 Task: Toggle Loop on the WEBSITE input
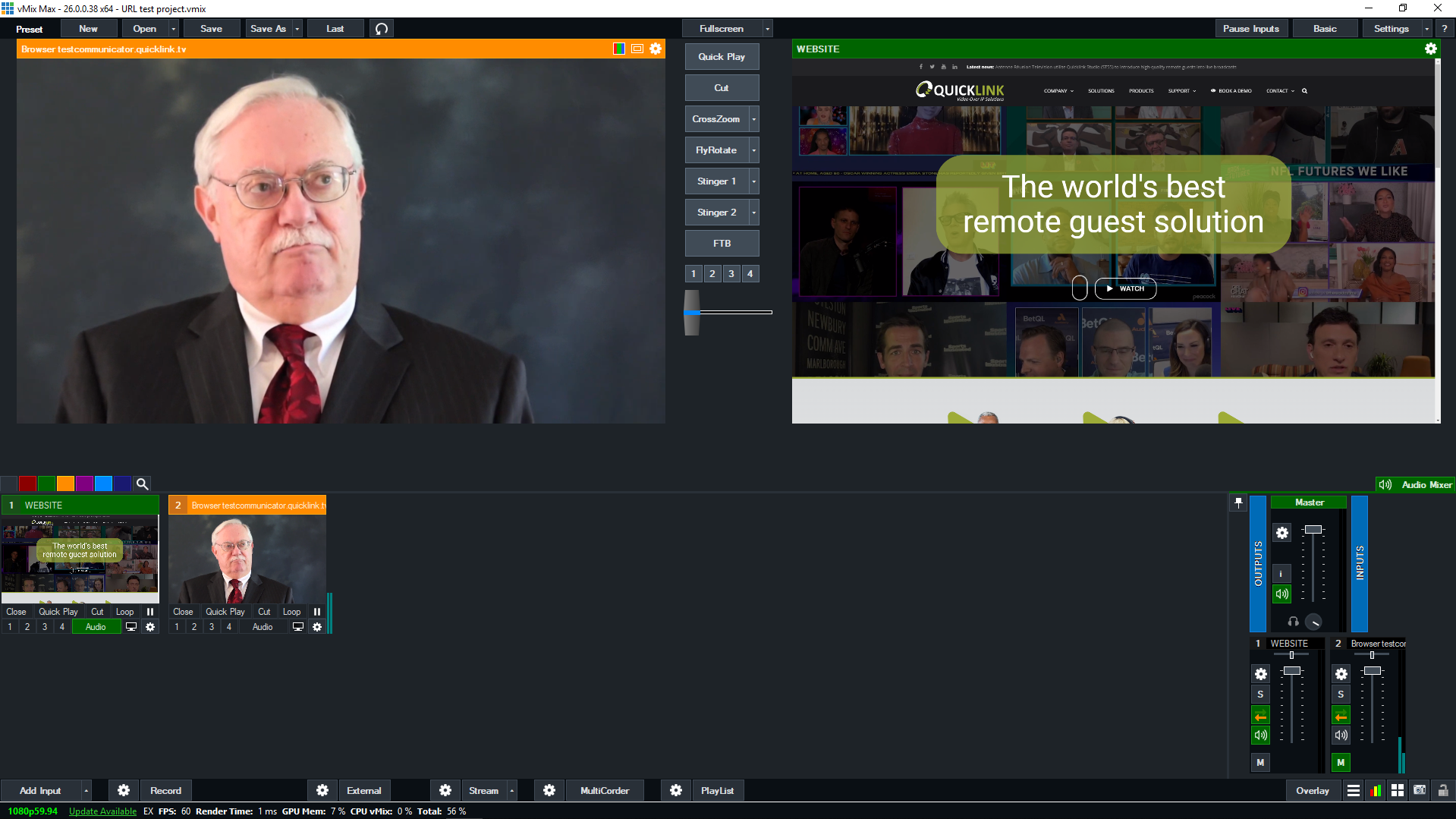point(125,612)
